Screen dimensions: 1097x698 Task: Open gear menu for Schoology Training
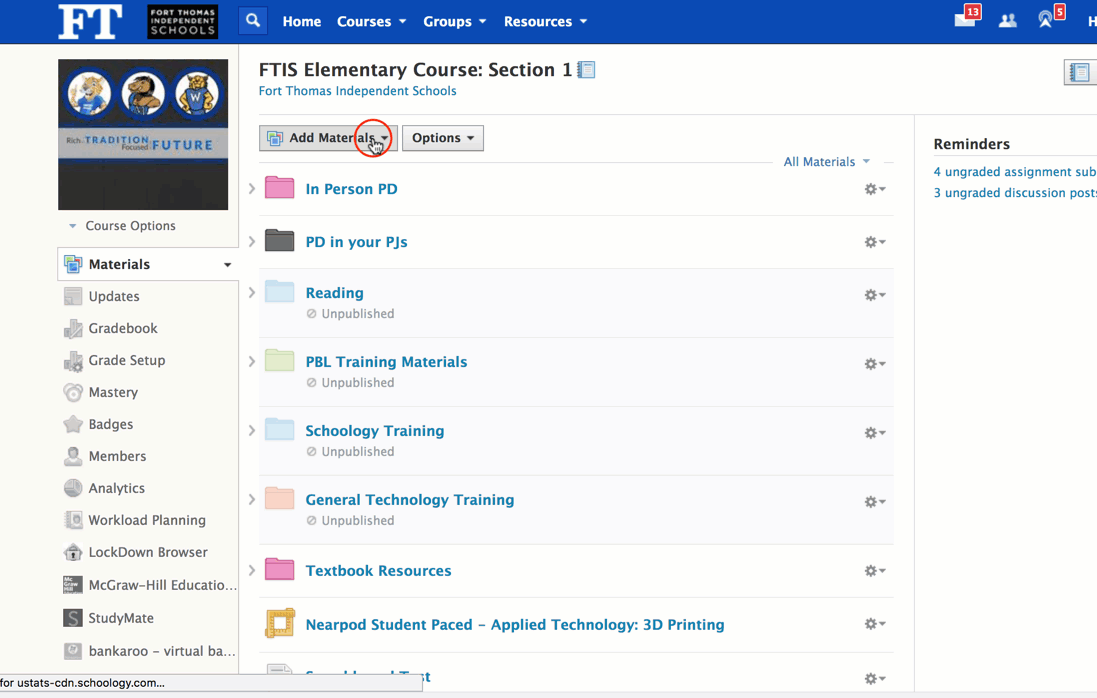point(875,433)
